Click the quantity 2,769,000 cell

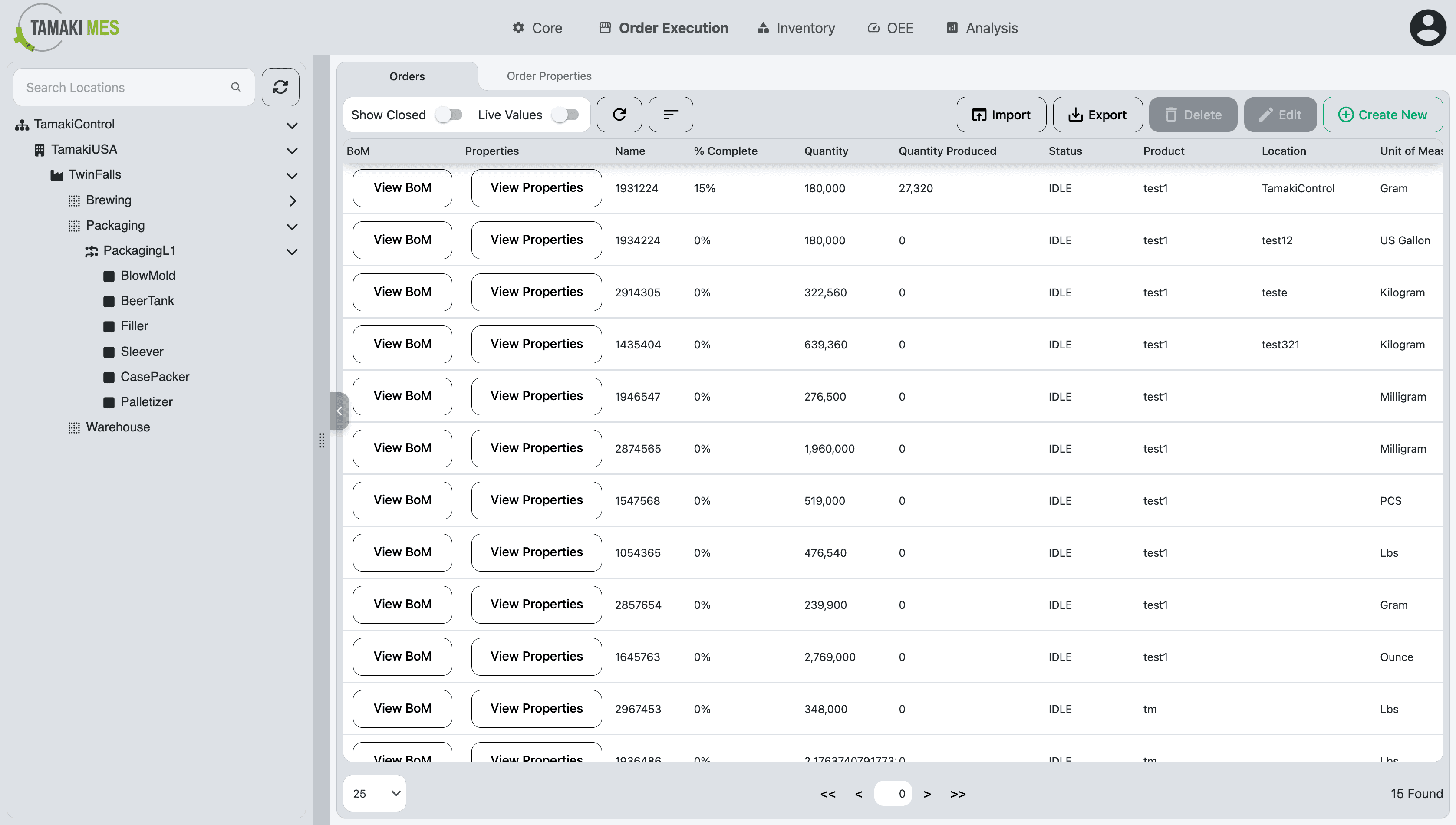point(830,657)
